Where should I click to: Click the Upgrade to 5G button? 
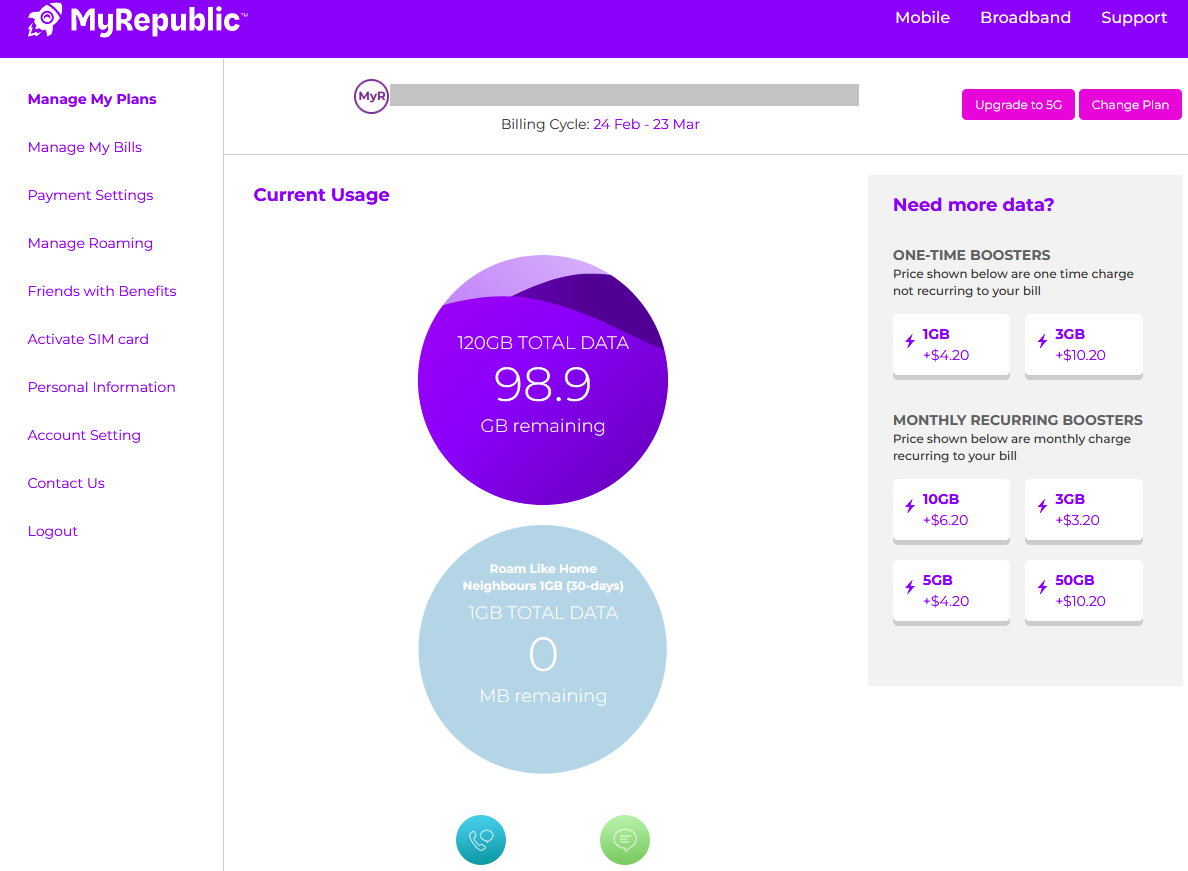point(1018,105)
